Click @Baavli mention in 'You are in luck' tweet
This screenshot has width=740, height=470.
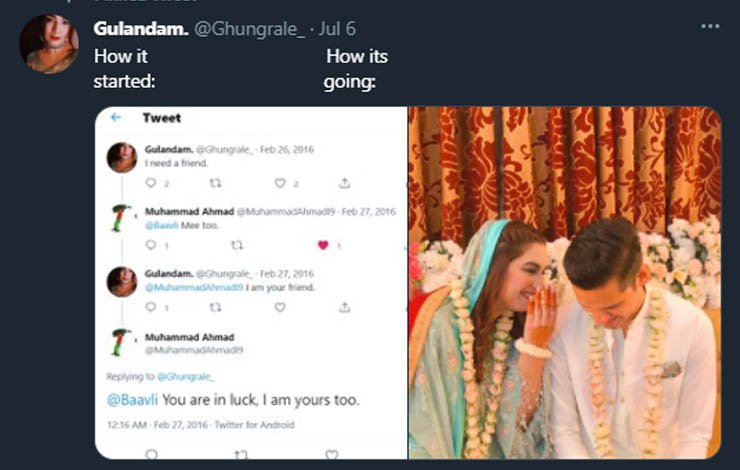pos(132,400)
